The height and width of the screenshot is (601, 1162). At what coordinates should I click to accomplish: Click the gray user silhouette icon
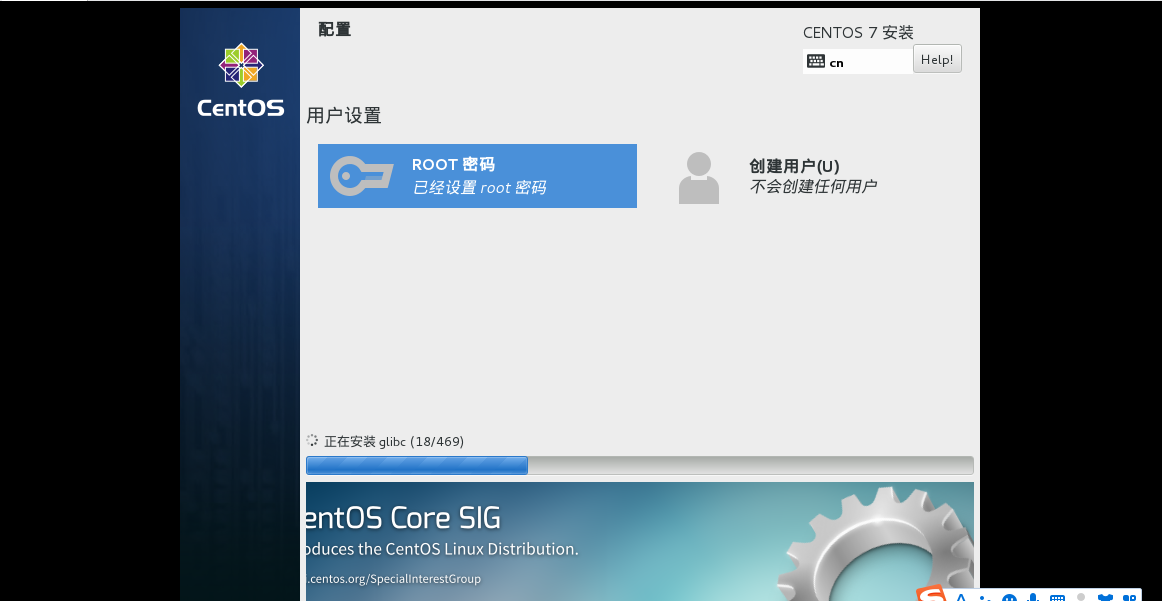(699, 178)
